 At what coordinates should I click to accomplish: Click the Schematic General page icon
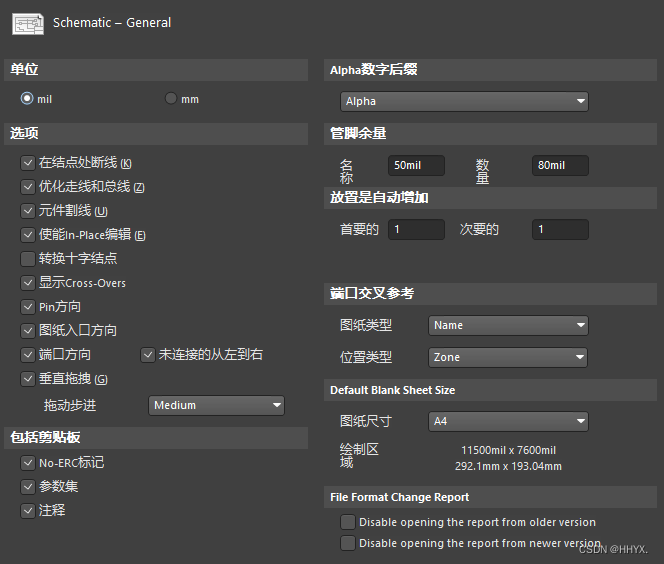(x=28, y=24)
